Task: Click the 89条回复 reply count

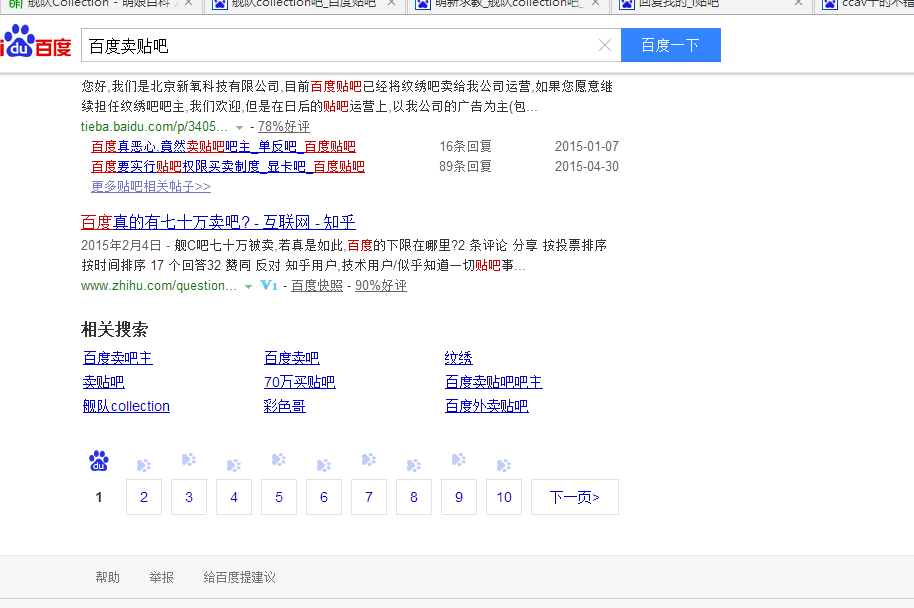Action: [465, 167]
